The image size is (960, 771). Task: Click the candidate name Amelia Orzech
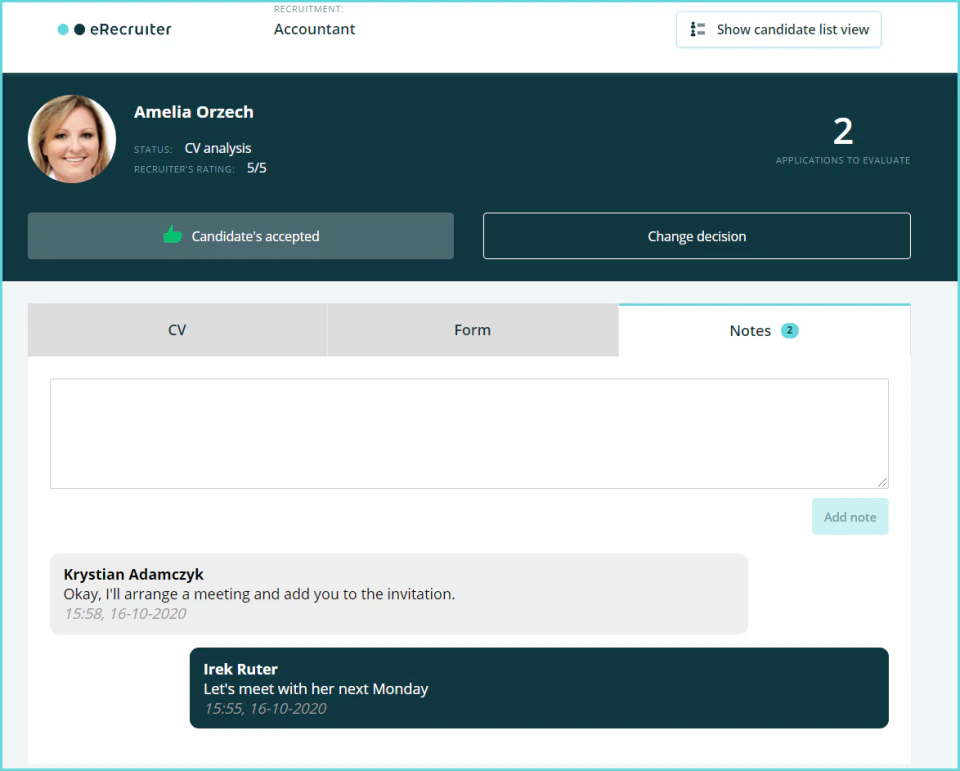point(193,111)
